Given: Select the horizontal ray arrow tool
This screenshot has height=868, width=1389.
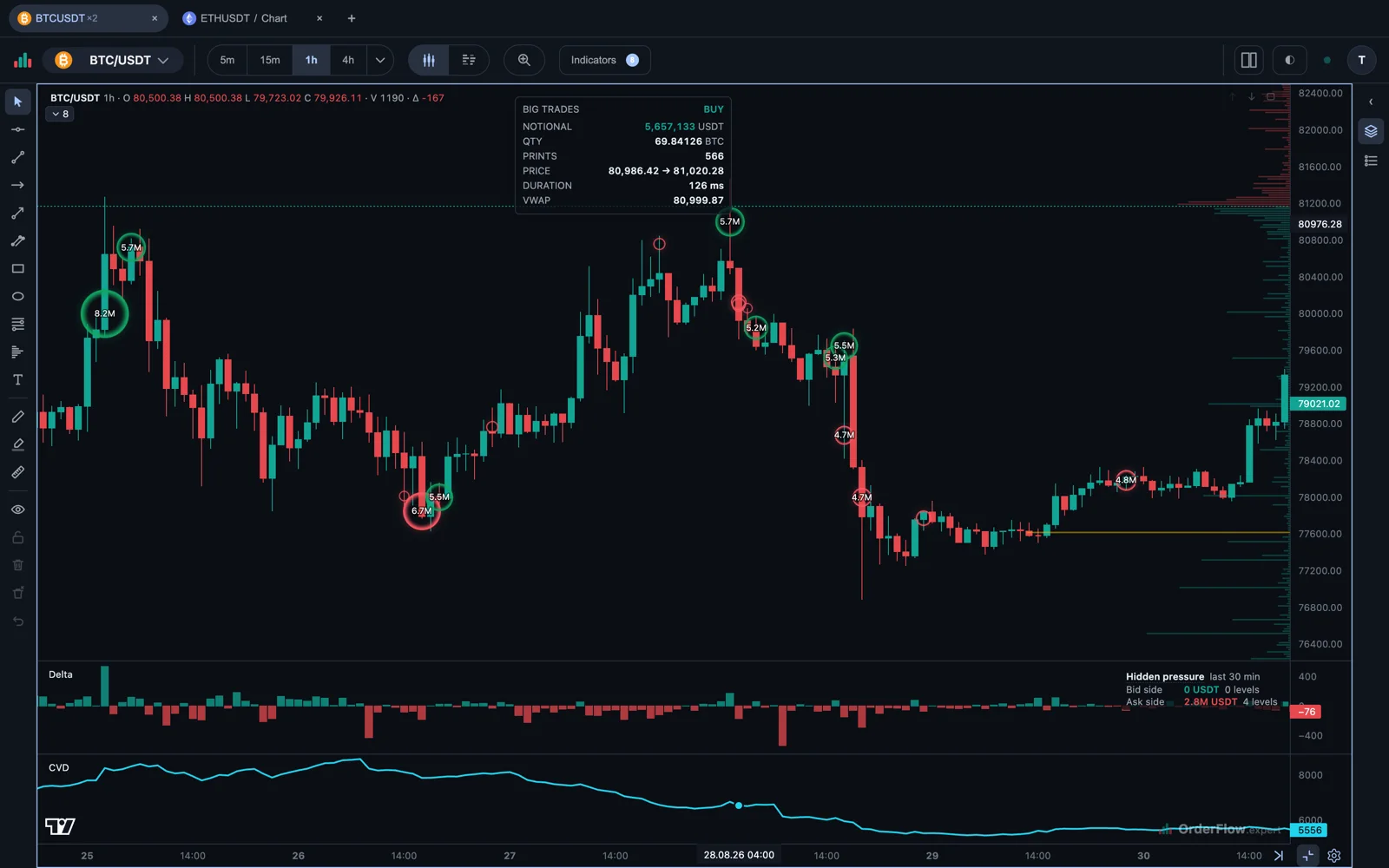Looking at the screenshot, I should tap(17, 185).
